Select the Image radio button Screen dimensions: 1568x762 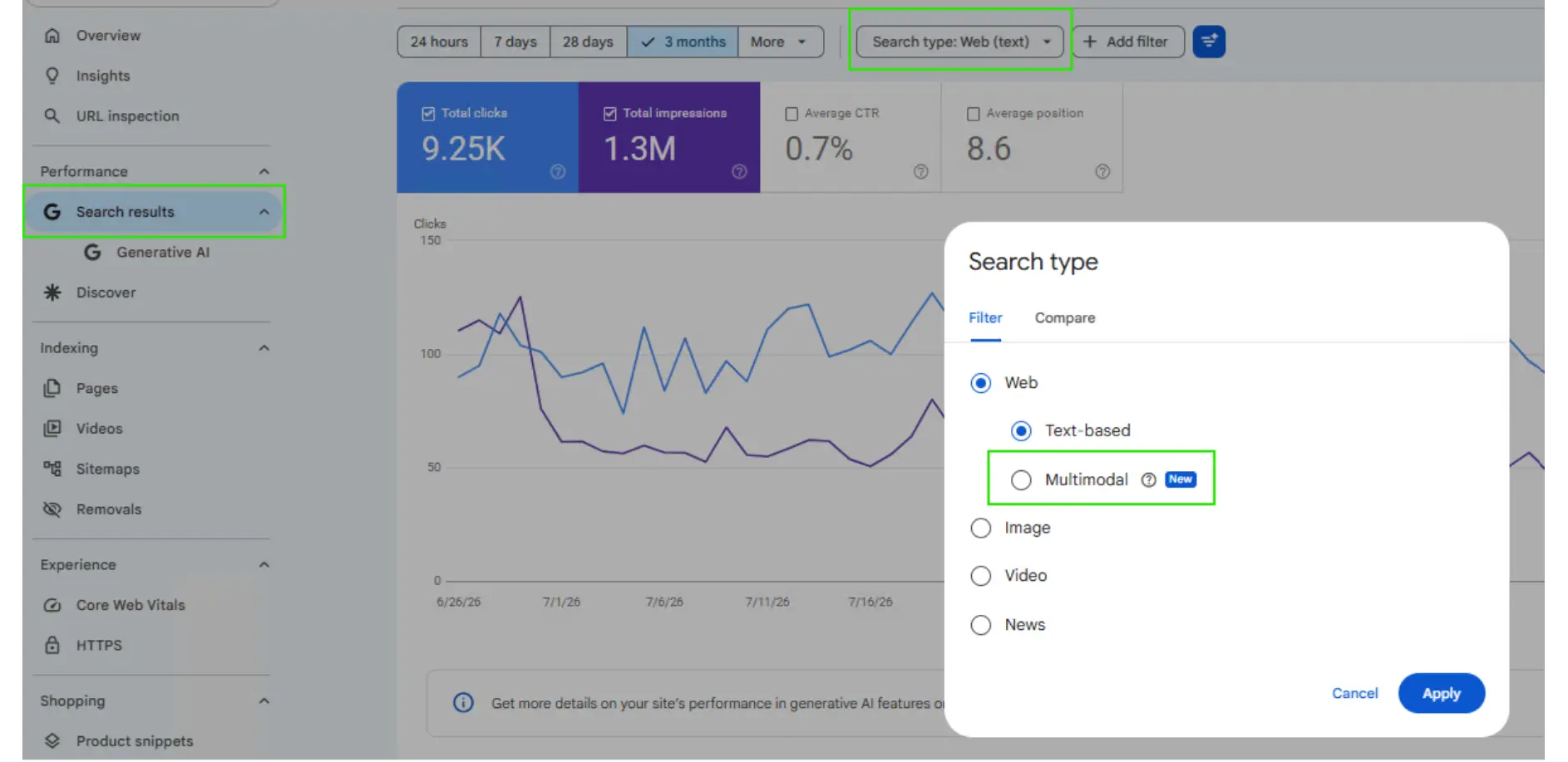tap(981, 528)
